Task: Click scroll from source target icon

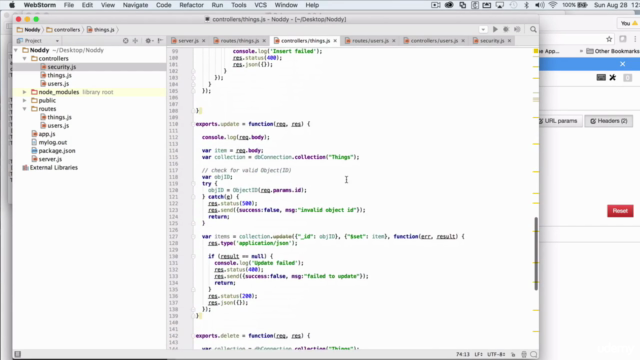Action: coord(125,41)
